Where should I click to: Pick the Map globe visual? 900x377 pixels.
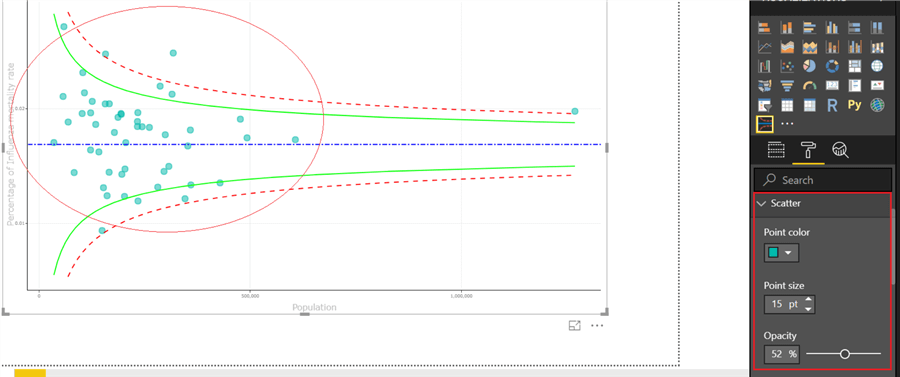point(877,67)
